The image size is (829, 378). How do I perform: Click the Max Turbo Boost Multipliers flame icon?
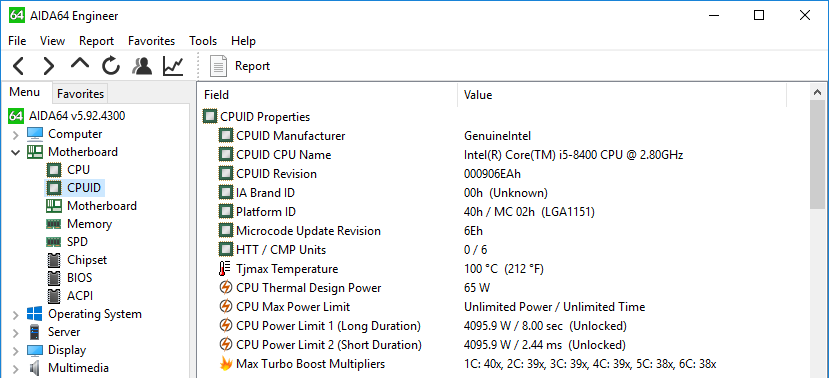click(226, 364)
